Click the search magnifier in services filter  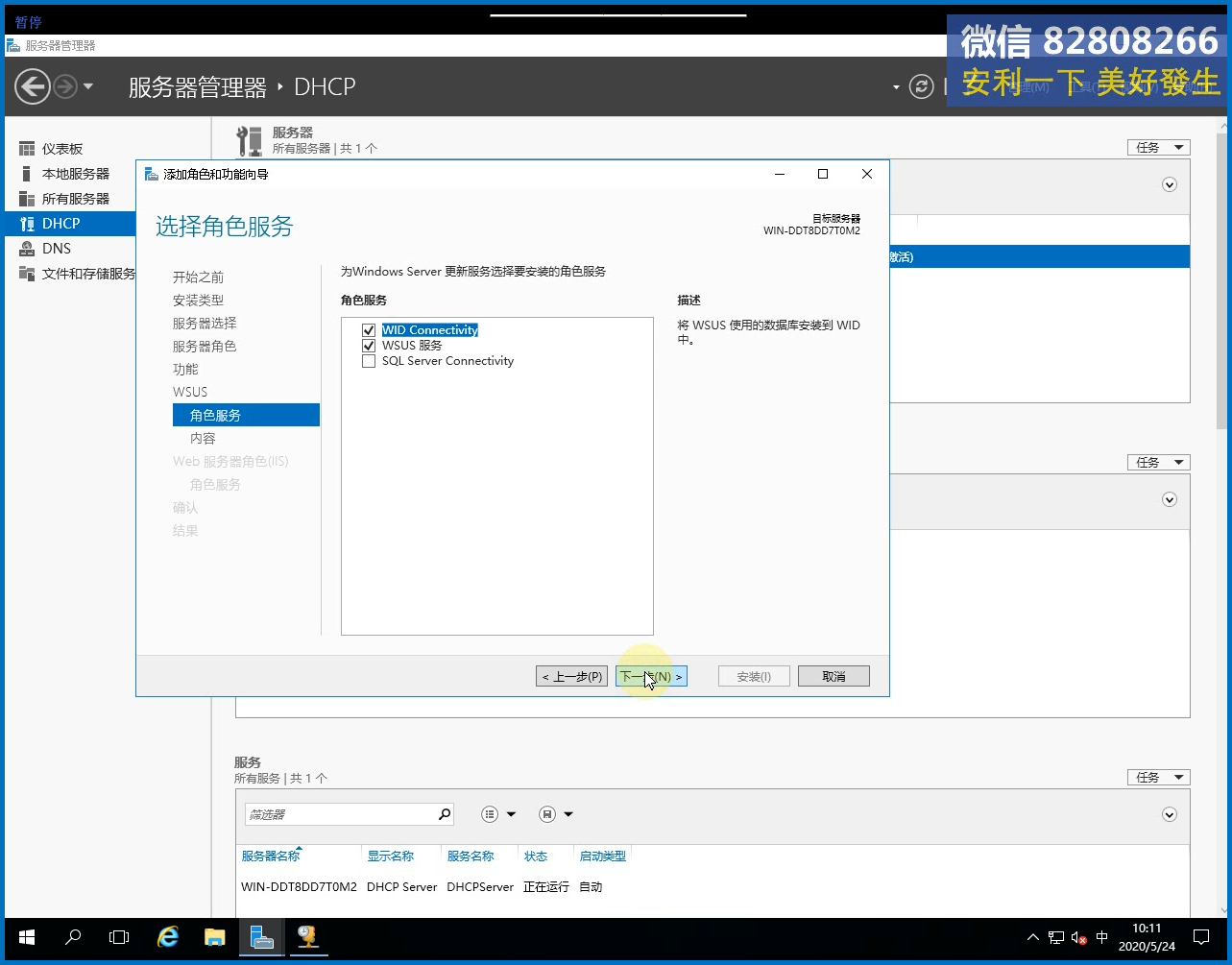pos(444,814)
